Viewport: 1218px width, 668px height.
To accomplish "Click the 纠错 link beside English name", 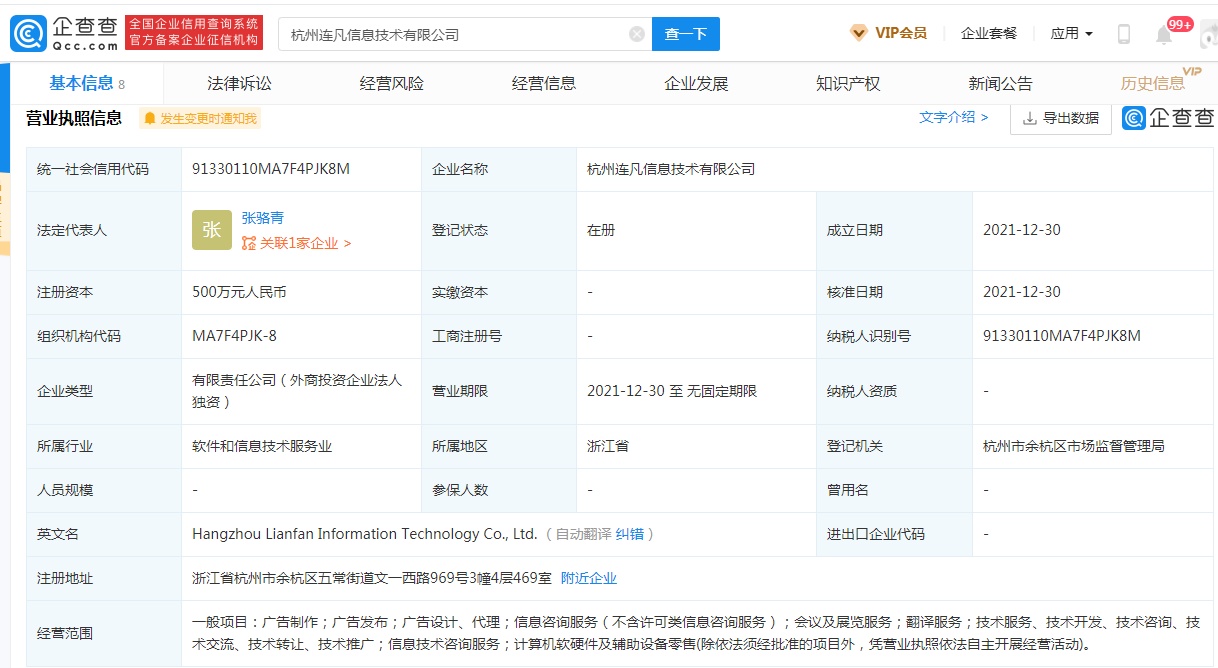I will point(630,534).
